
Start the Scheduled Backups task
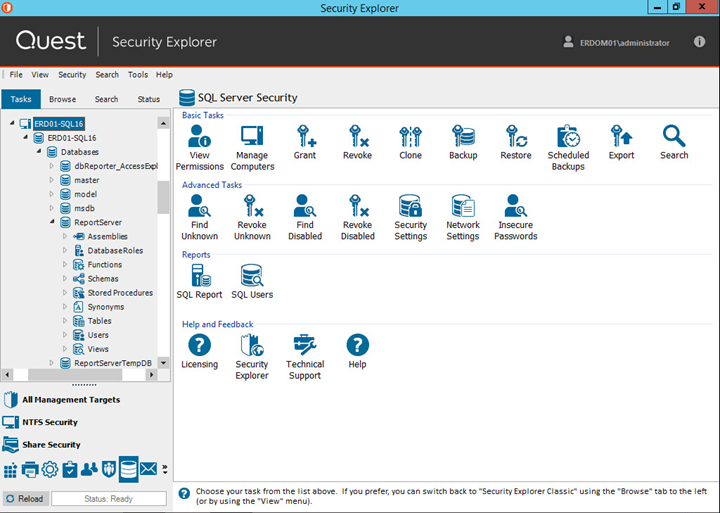coord(568,147)
